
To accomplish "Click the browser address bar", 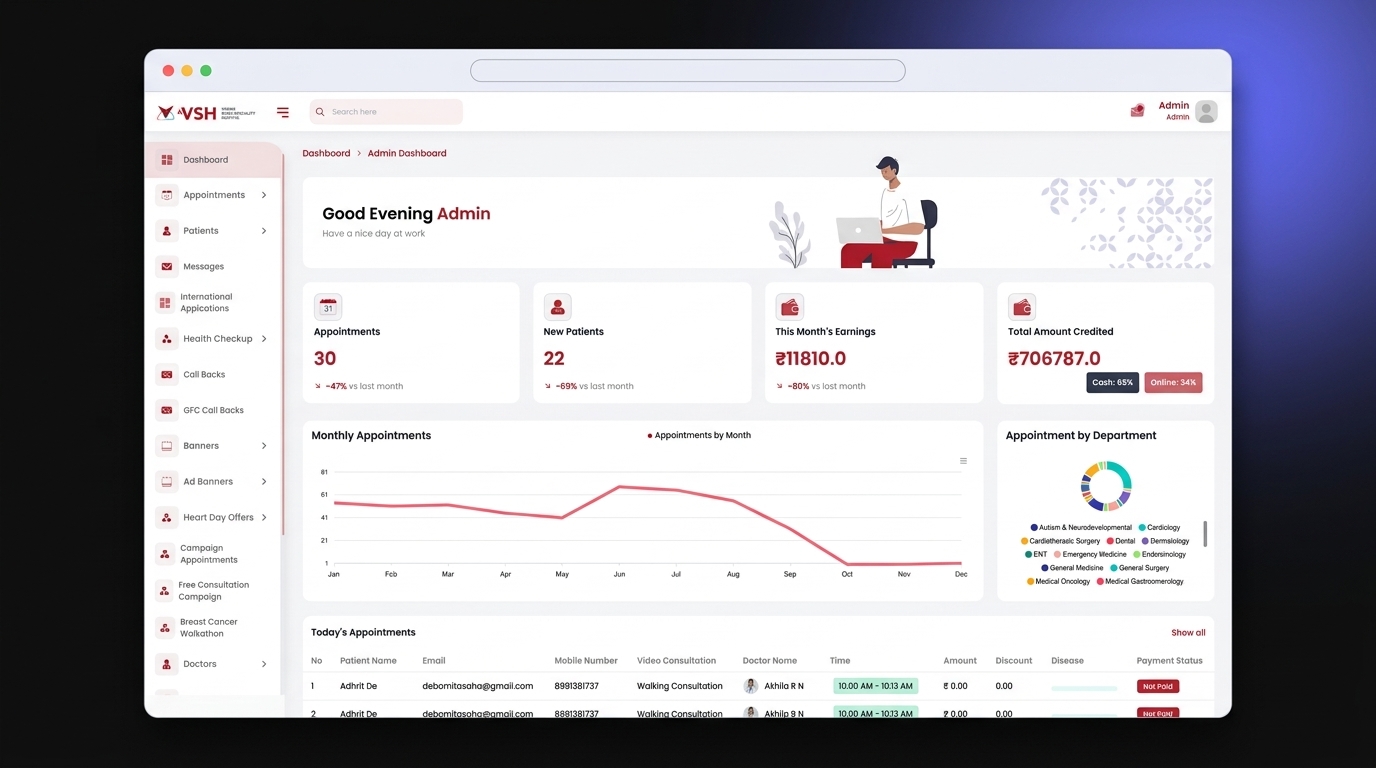I will [x=688, y=71].
